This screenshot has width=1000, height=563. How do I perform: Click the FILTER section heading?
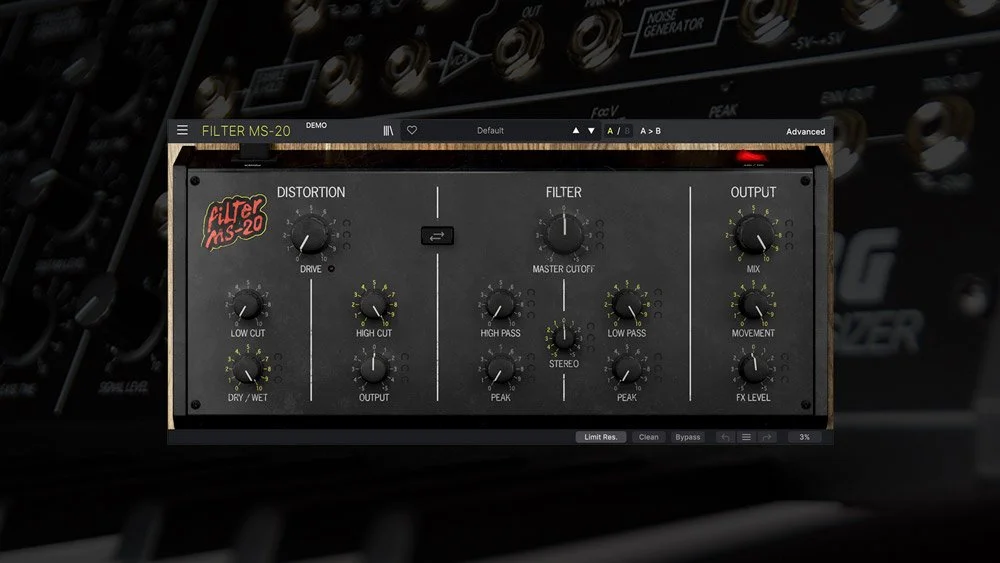pos(563,192)
